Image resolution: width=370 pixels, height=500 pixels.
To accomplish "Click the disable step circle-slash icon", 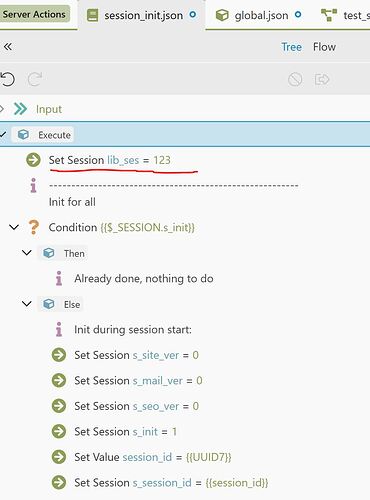I will (295, 80).
